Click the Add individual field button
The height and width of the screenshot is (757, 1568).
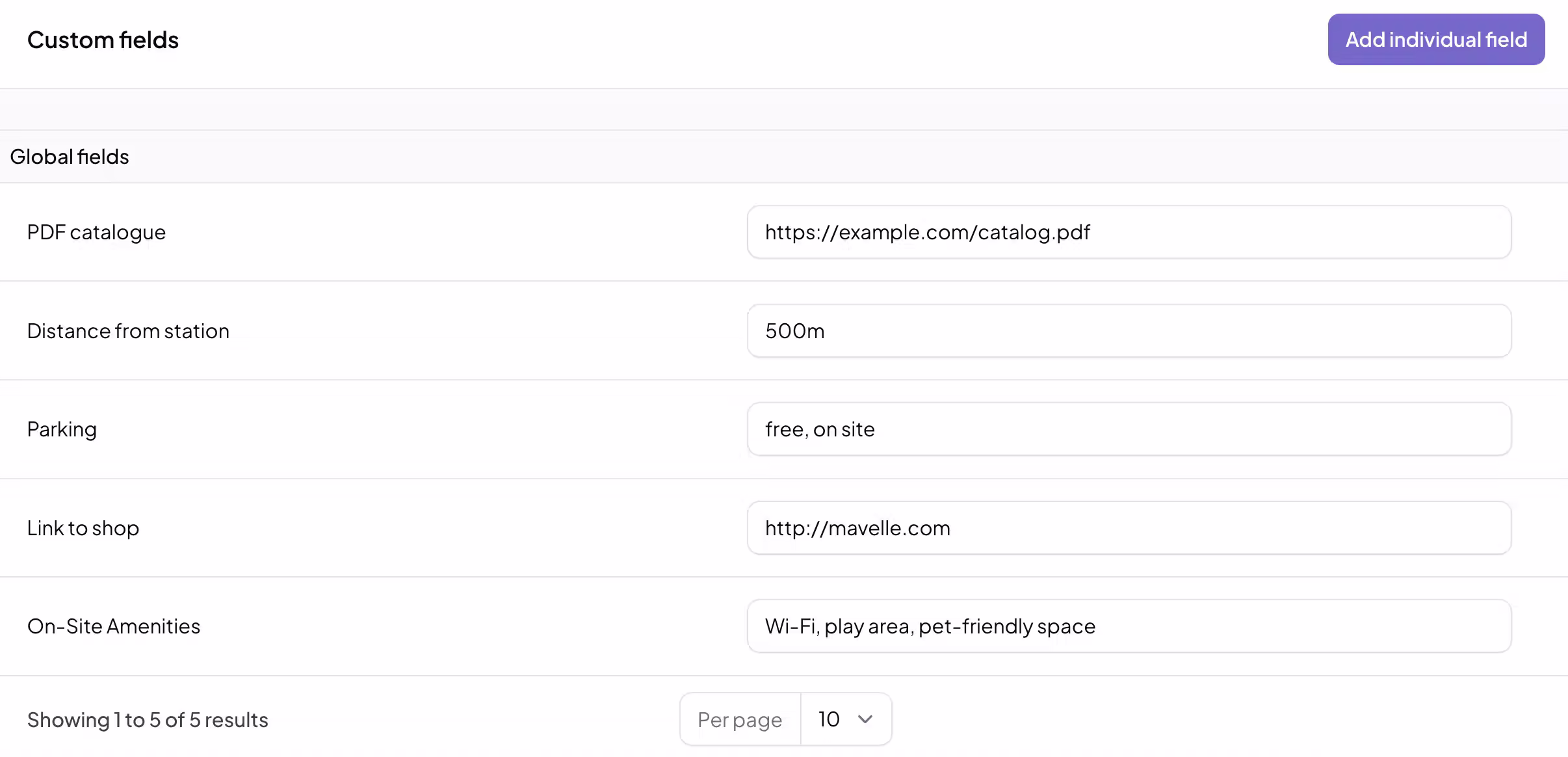point(1435,40)
